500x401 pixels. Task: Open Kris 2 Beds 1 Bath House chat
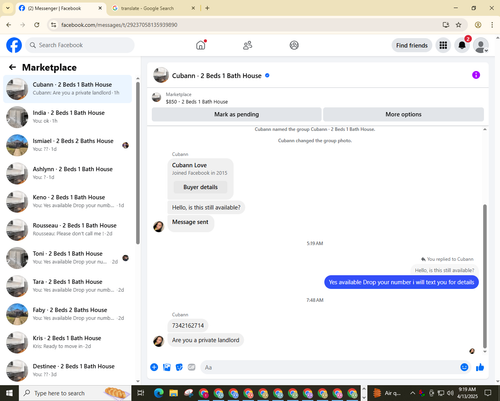click(68, 342)
